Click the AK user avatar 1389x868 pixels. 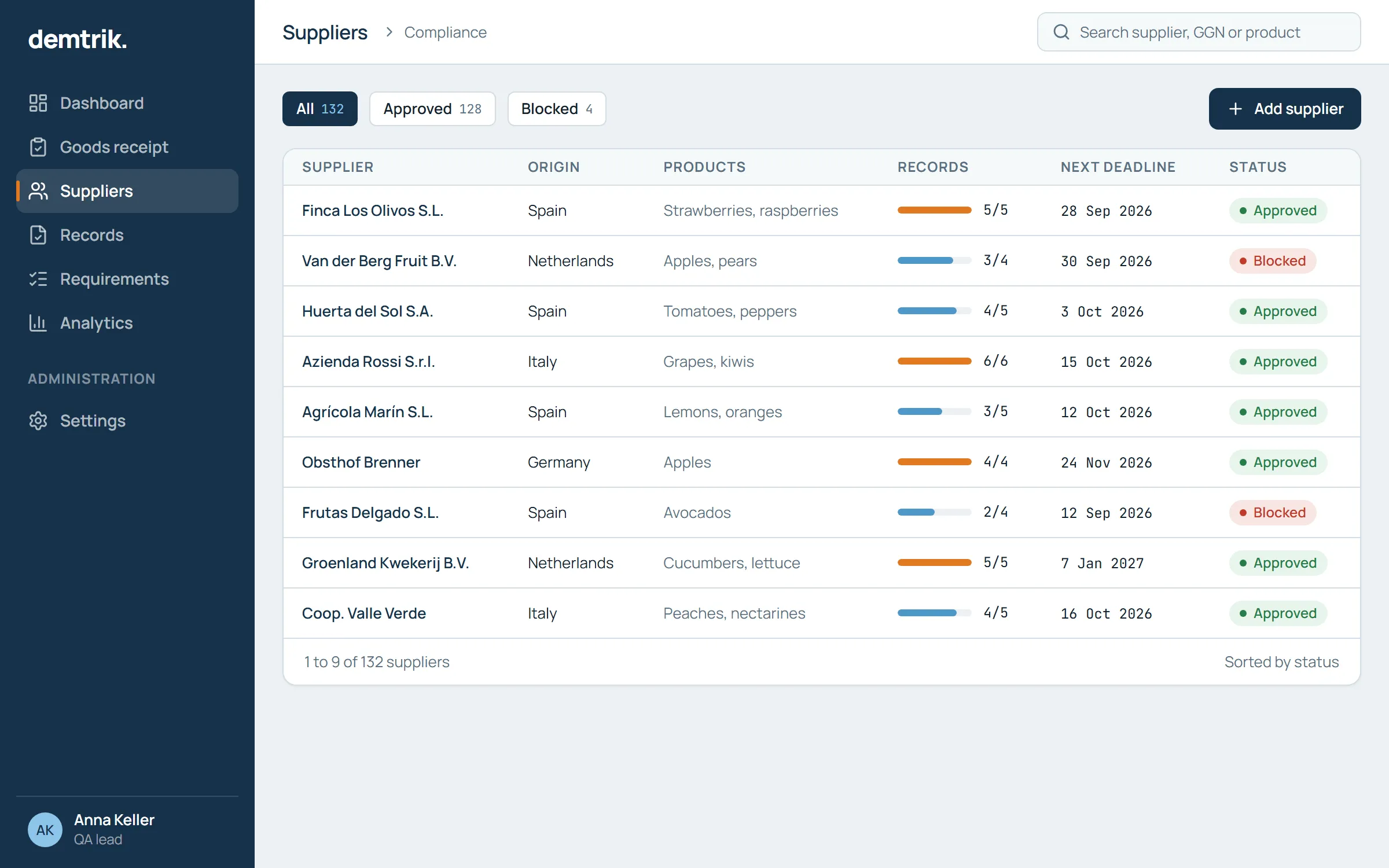pyautogui.click(x=45, y=830)
